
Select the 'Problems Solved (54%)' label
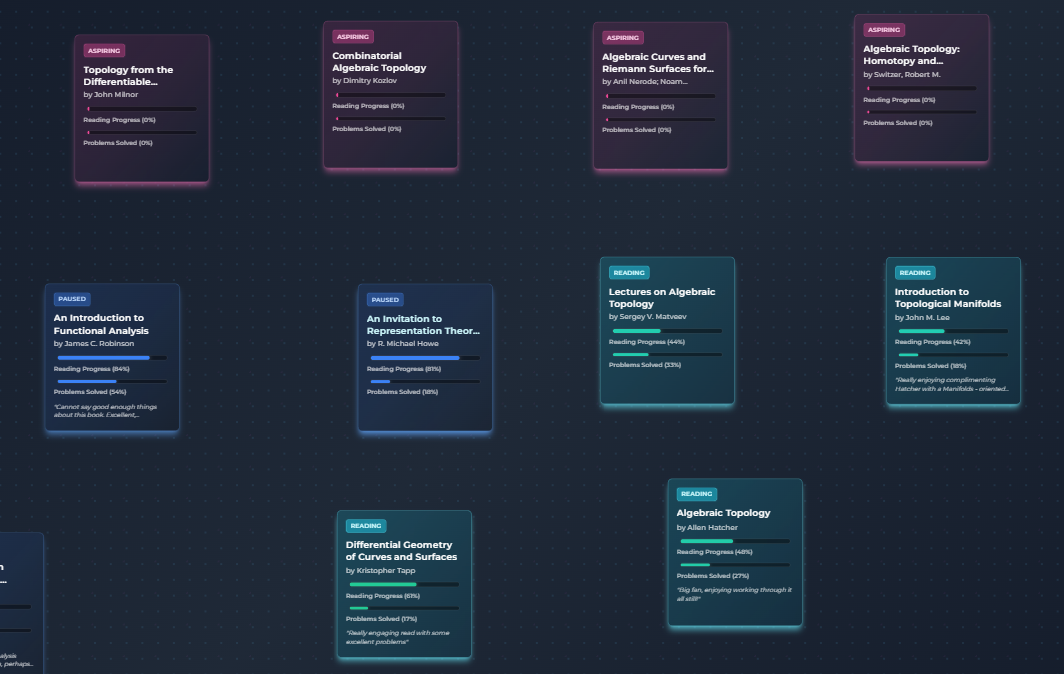(90, 392)
